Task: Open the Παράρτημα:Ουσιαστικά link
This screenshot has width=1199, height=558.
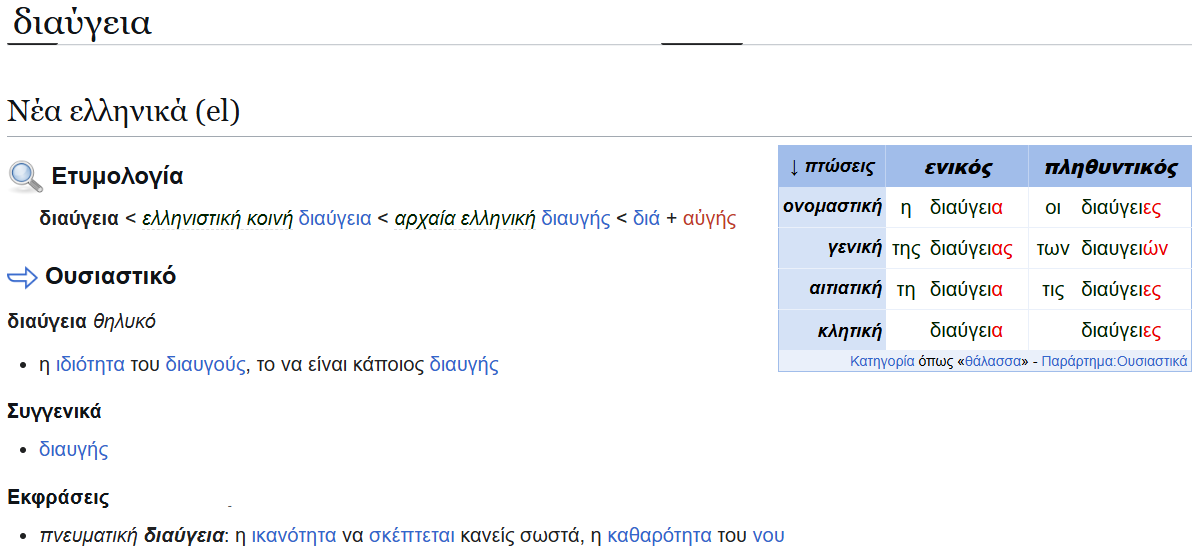Action: pyautogui.click(x=1114, y=361)
